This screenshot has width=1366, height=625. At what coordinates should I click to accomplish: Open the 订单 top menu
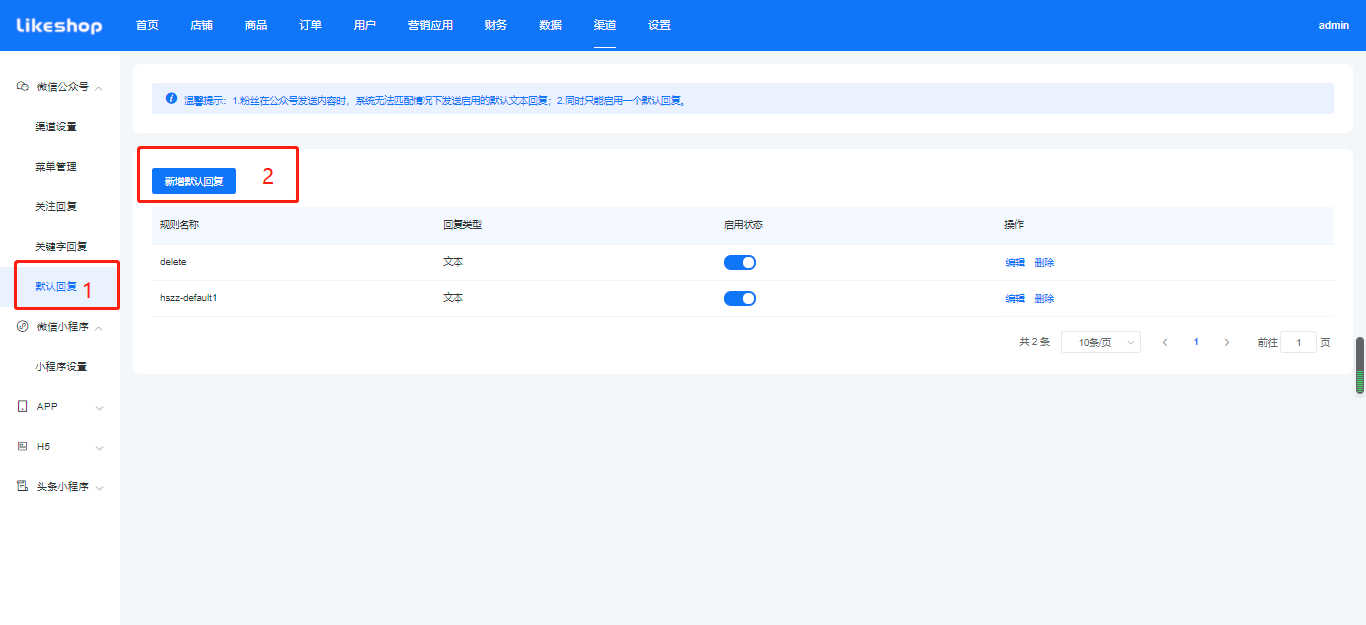310,25
